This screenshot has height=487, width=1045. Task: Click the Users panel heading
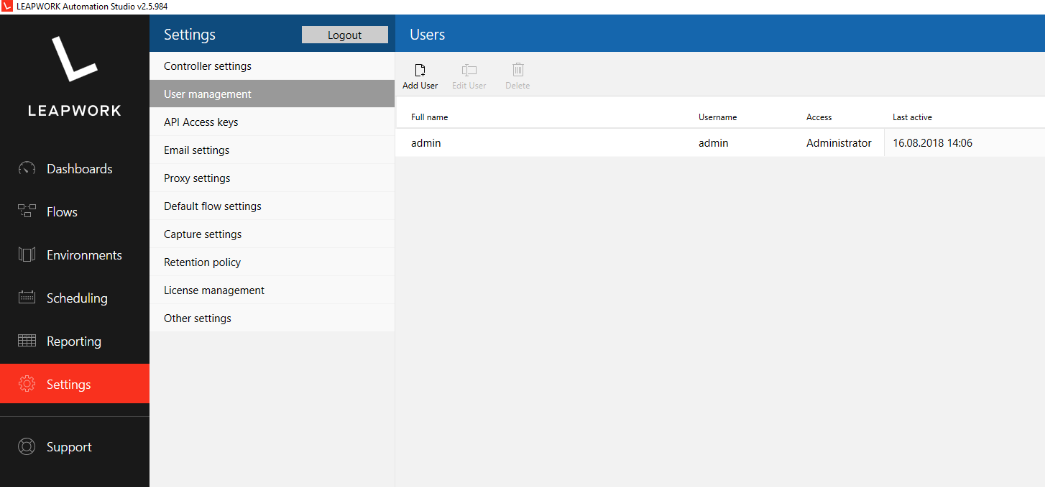427,35
